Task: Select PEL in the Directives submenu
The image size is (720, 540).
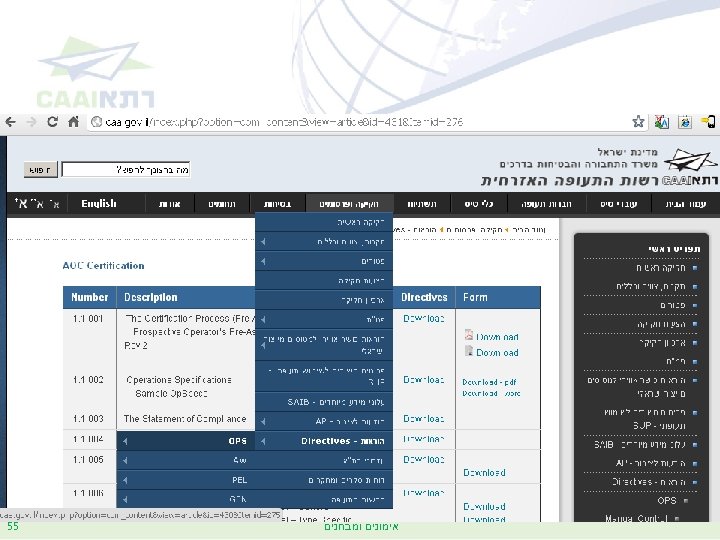Action: click(186, 480)
